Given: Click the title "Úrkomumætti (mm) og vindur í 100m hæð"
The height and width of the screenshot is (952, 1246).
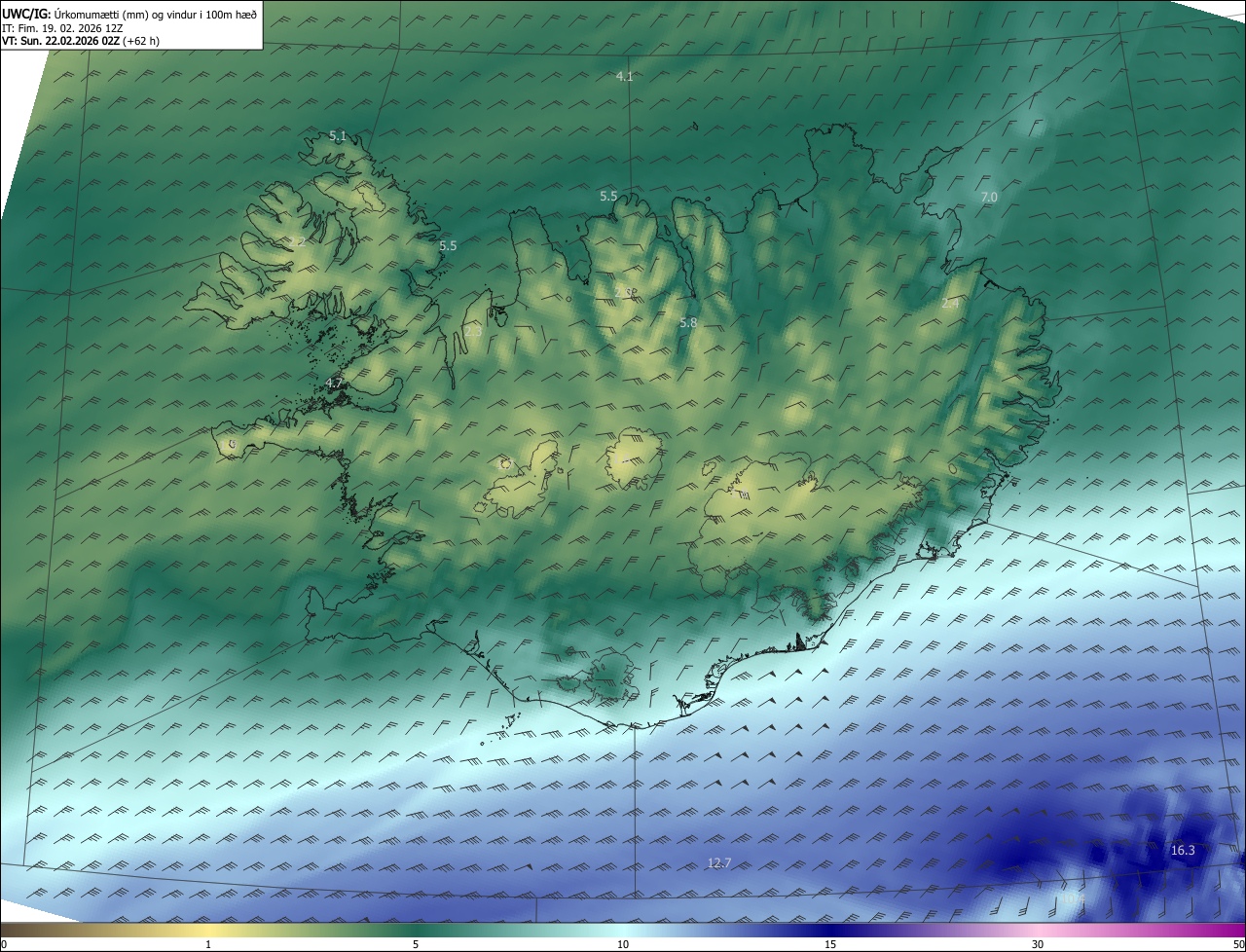Looking at the screenshot, I should point(156,14).
